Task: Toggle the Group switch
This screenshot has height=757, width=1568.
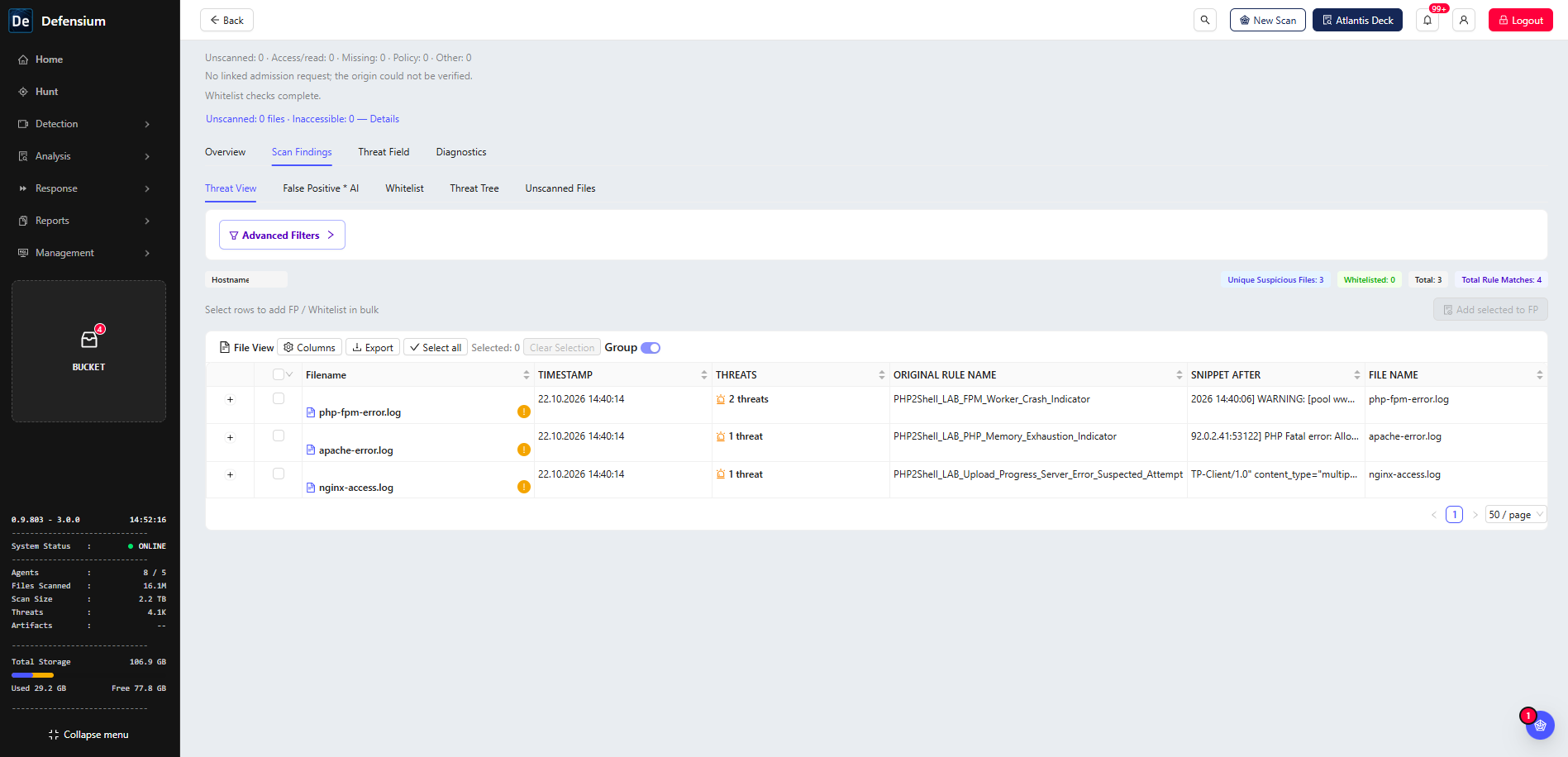Action: click(651, 348)
